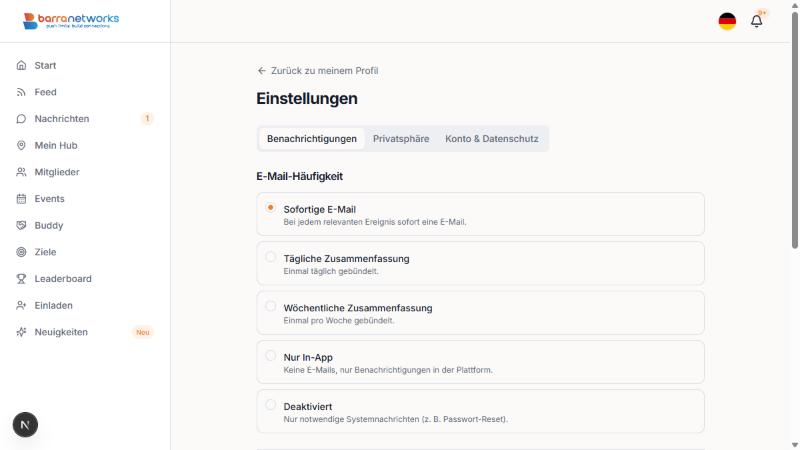
Task: Click the Mitglieder people icon
Action: pos(21,172)
